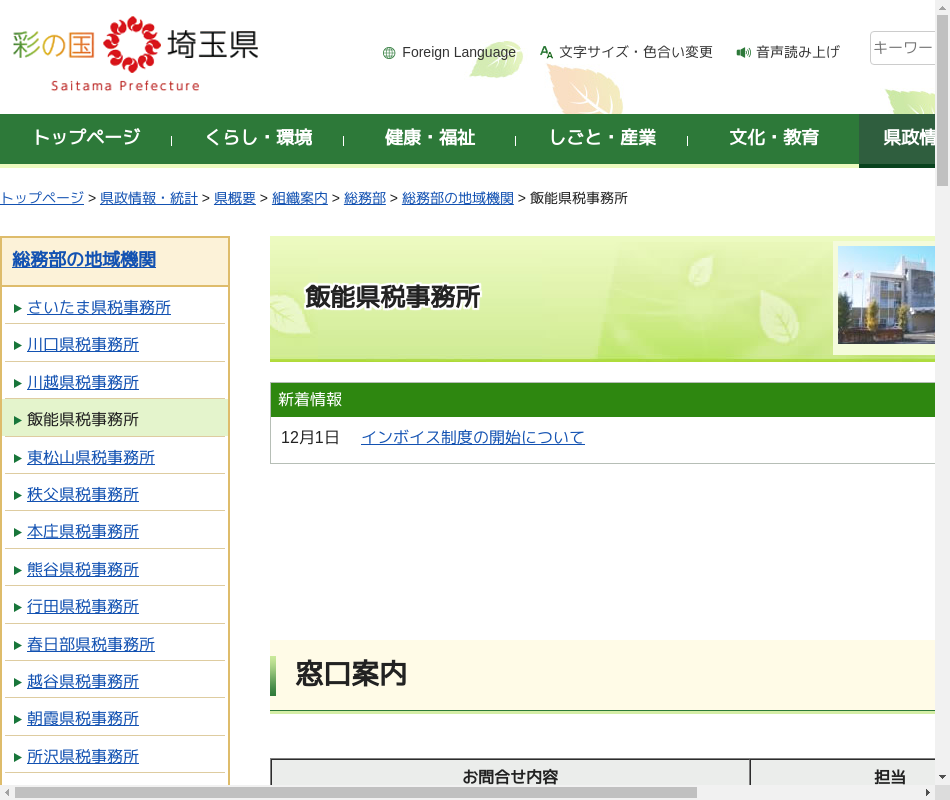Image resolution: width=950 pixels, height=800 pixels.
Task: Open the 総務部の地域機関 sidebar heading
Action: tap(84, 260)
